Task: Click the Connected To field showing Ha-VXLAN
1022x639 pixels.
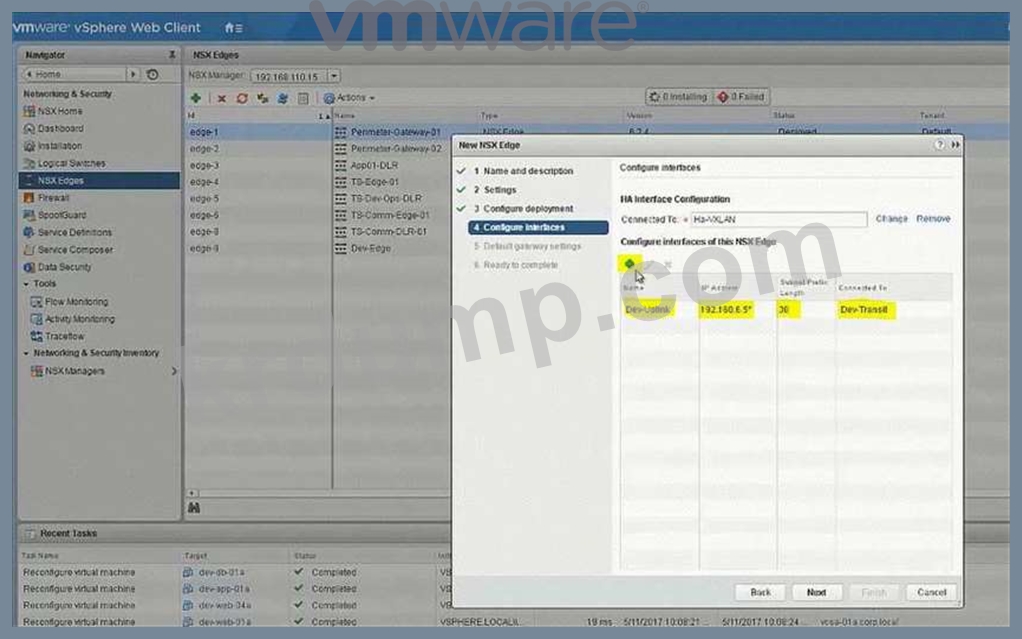Action: pyautogui.click(x=778, y=220)
